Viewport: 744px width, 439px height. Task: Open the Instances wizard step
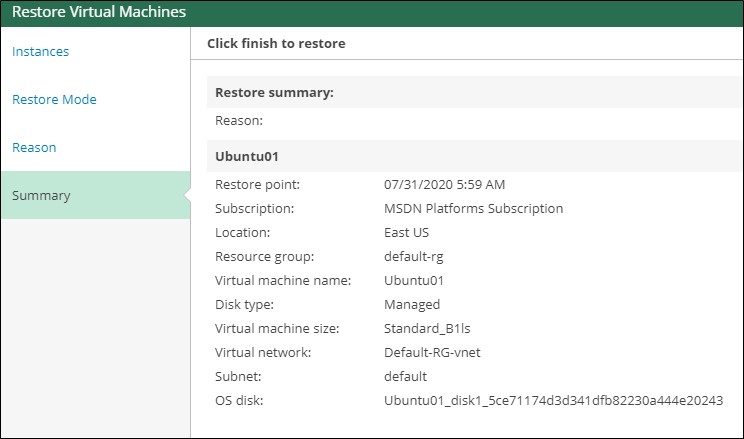click(x=40, y=51)
